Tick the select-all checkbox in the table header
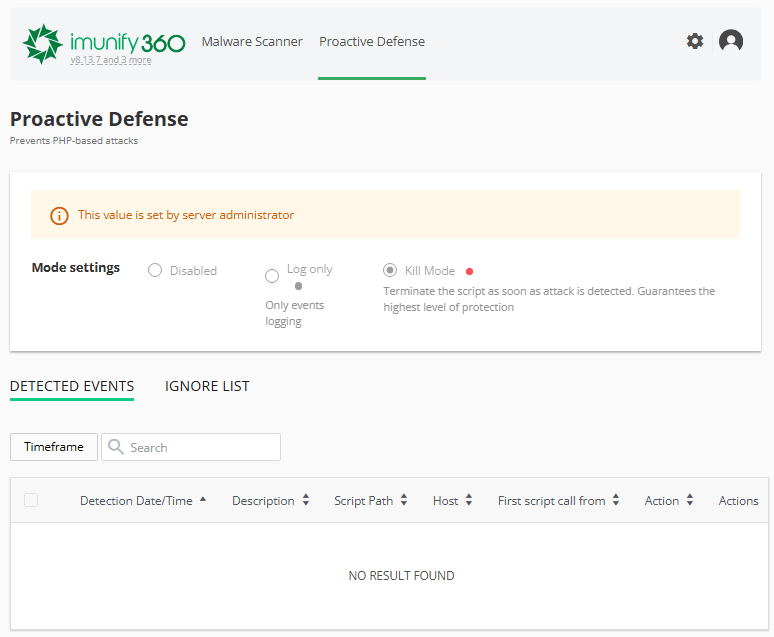774x637 pixels. pos(31,500)
